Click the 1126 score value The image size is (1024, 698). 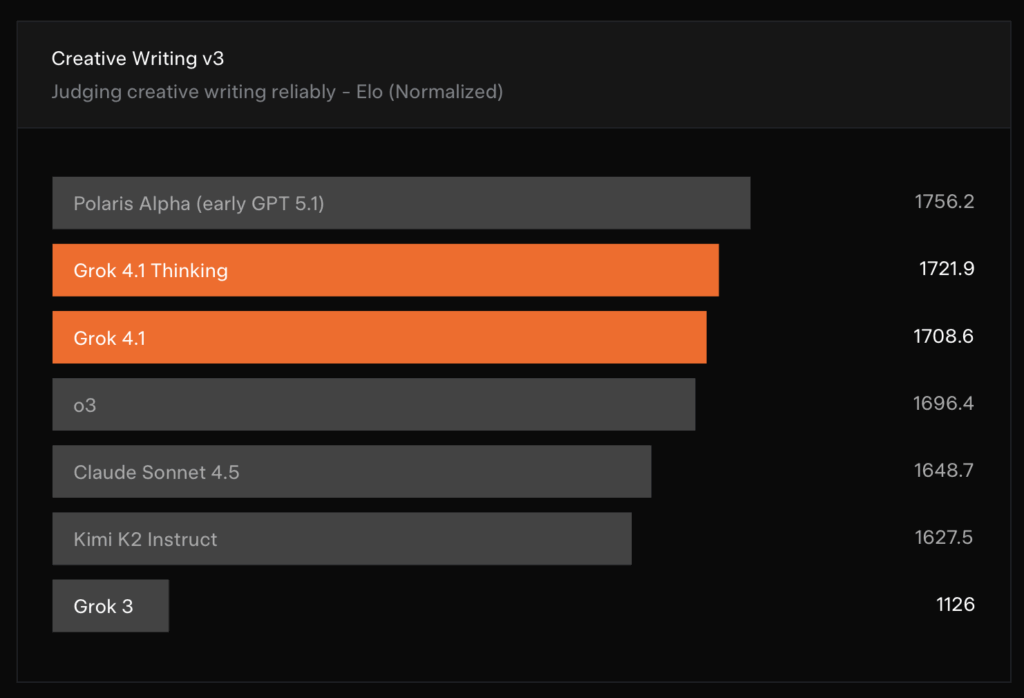[x=955, y=605]
